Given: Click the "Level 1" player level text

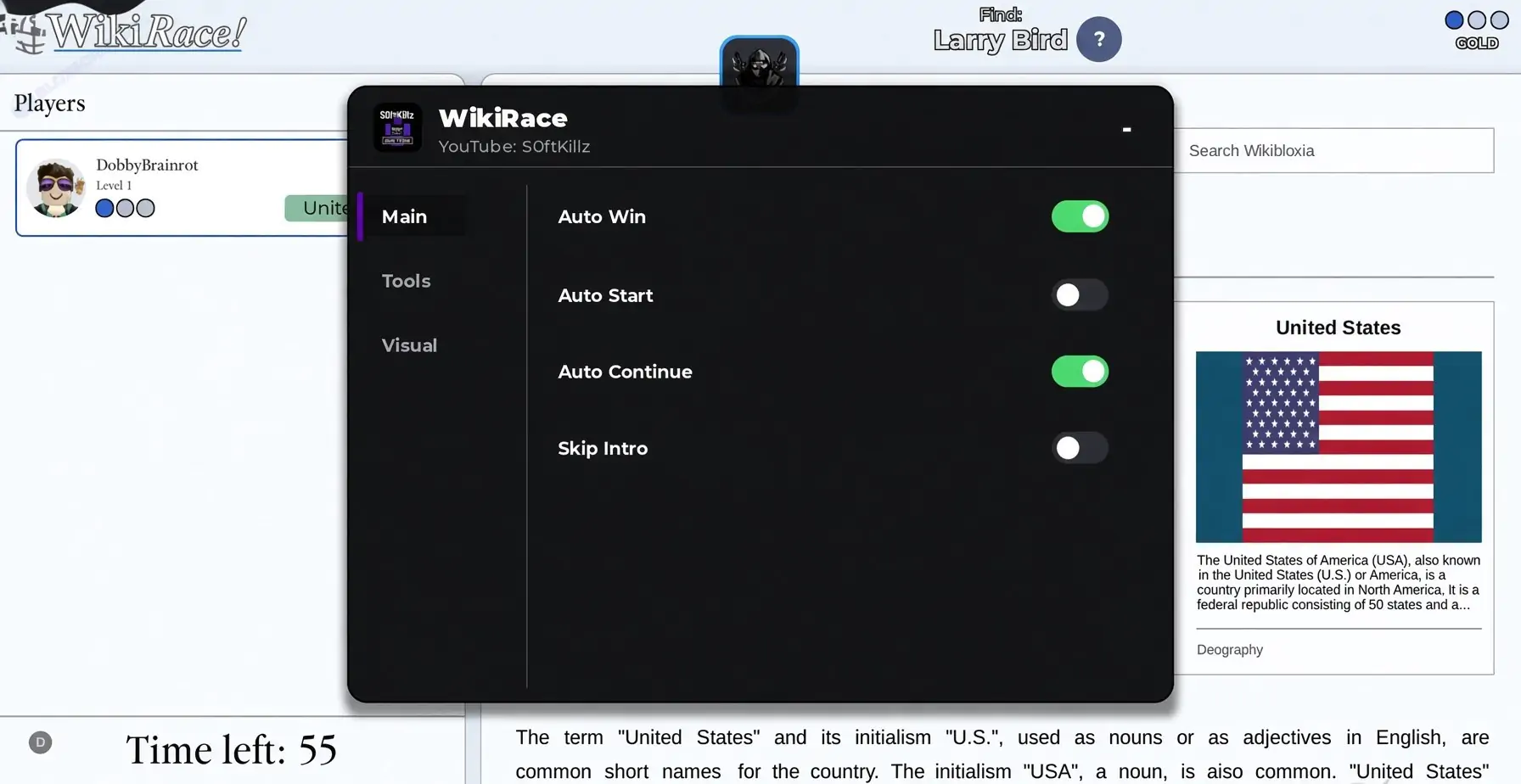Looking at the screenshot, I should click(114, 185).
